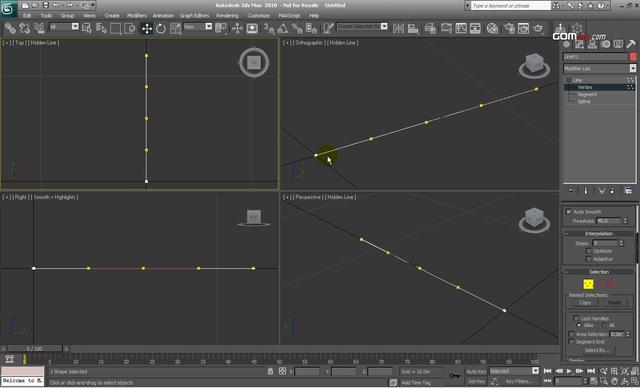Screen dimensions: 640x388
Task: Click the Align tool
Action: pos(413,28)
